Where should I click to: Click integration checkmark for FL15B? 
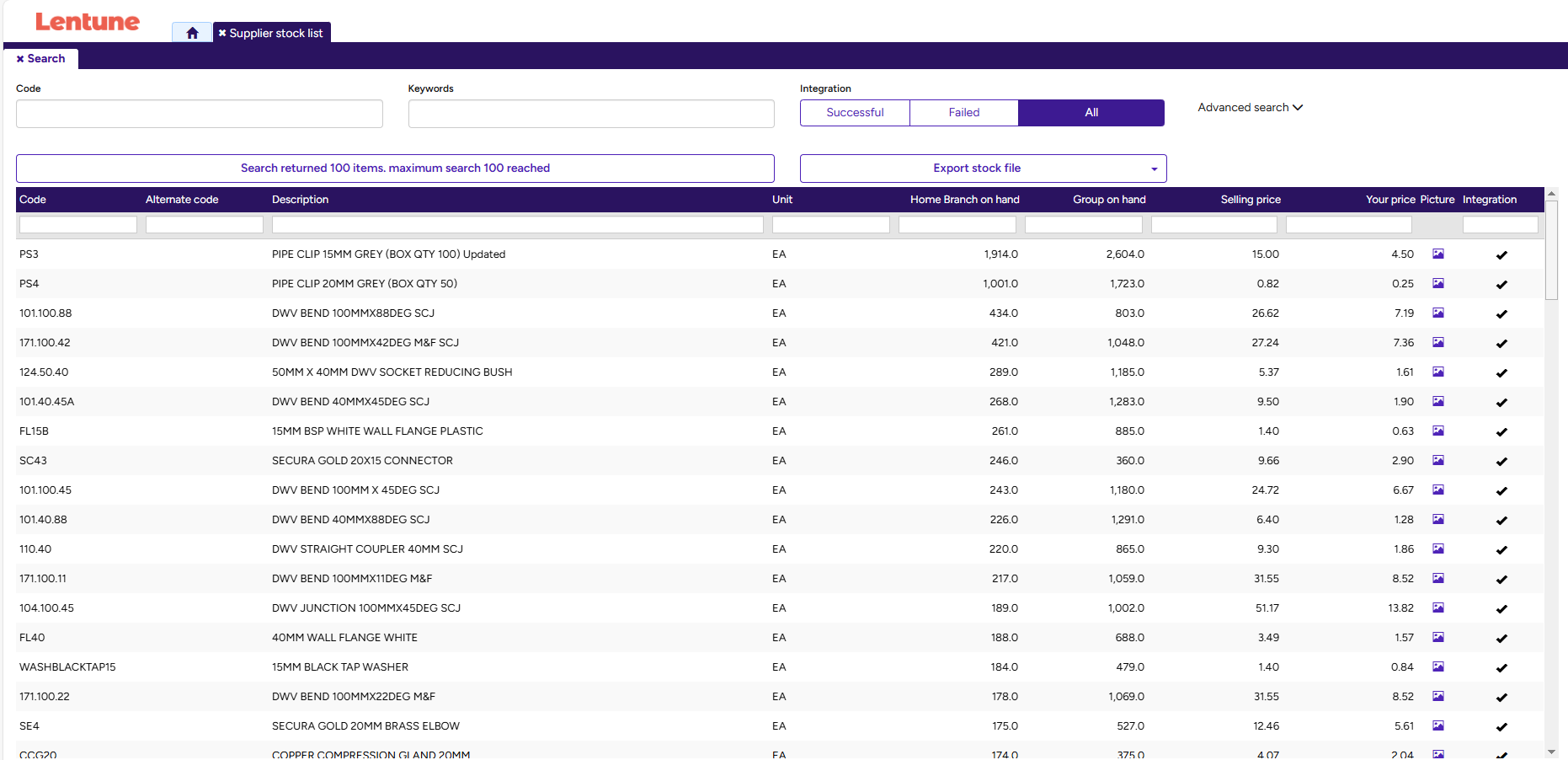coord(1501,432)
